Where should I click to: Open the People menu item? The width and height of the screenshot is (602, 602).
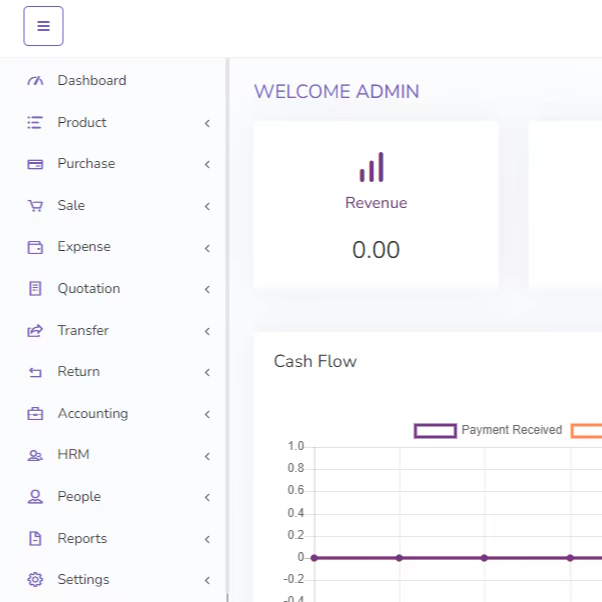[x=79, y=497]
